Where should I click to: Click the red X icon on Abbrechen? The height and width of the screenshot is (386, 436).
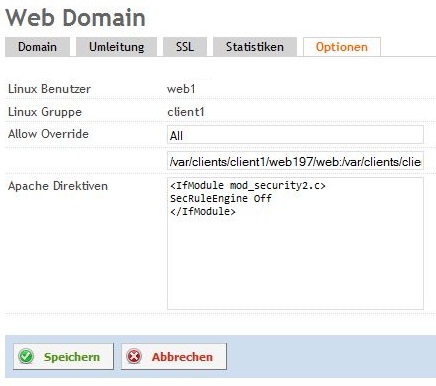pos(134,356)
